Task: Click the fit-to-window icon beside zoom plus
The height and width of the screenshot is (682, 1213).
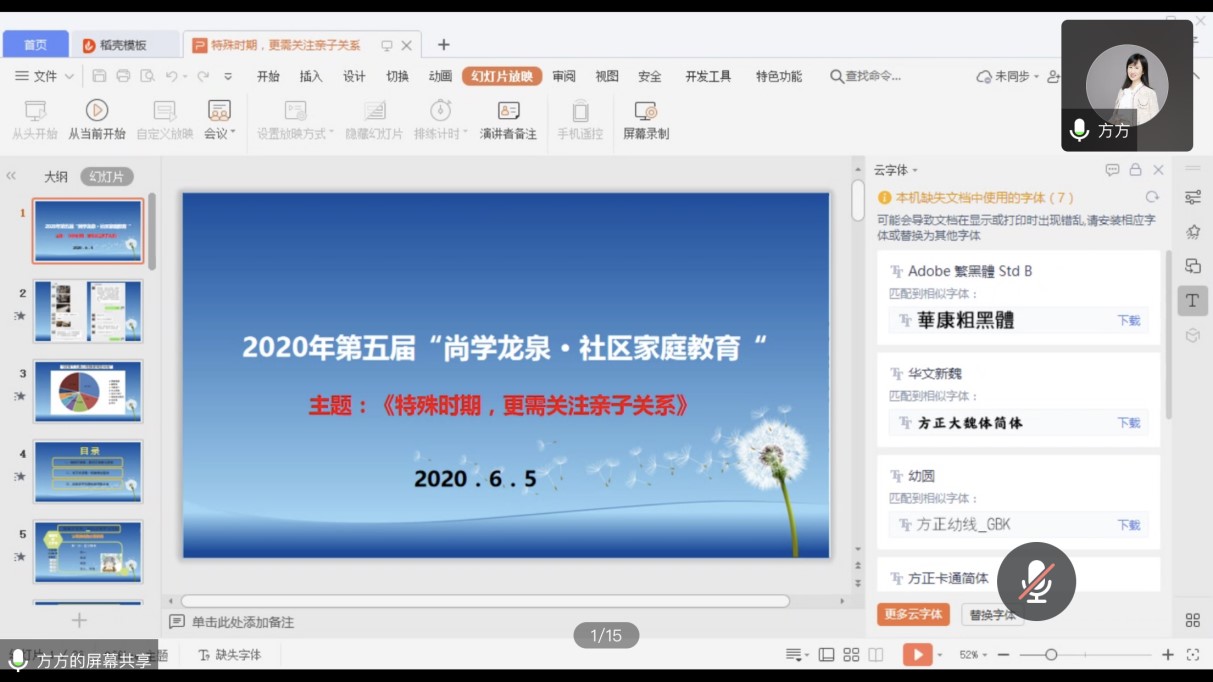Action: pyautogui.click(x=1192, y=655)
